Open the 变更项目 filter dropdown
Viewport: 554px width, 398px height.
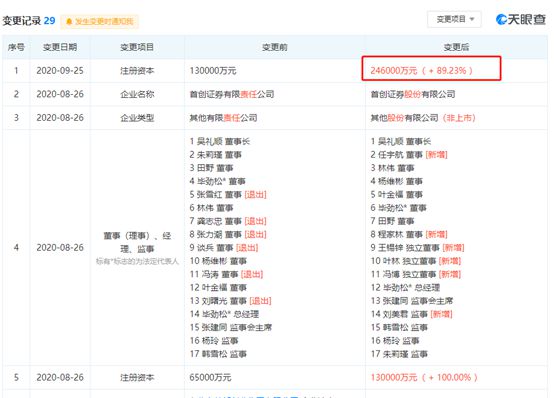pos(454,19)
